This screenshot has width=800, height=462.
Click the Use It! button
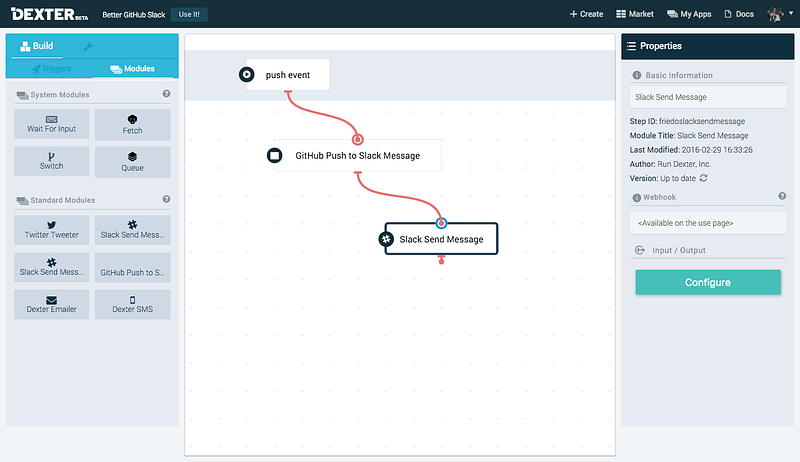pos(189,14)
